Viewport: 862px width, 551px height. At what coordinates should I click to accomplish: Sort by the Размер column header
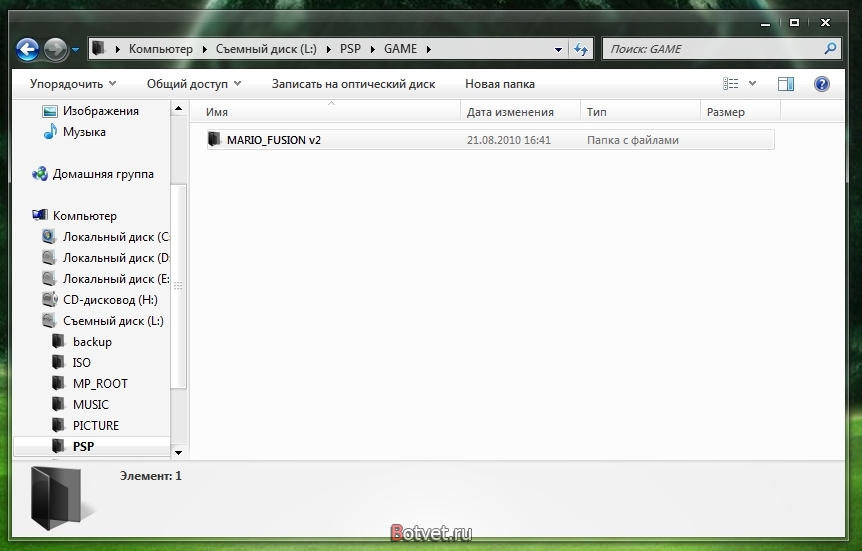[741, 112]
